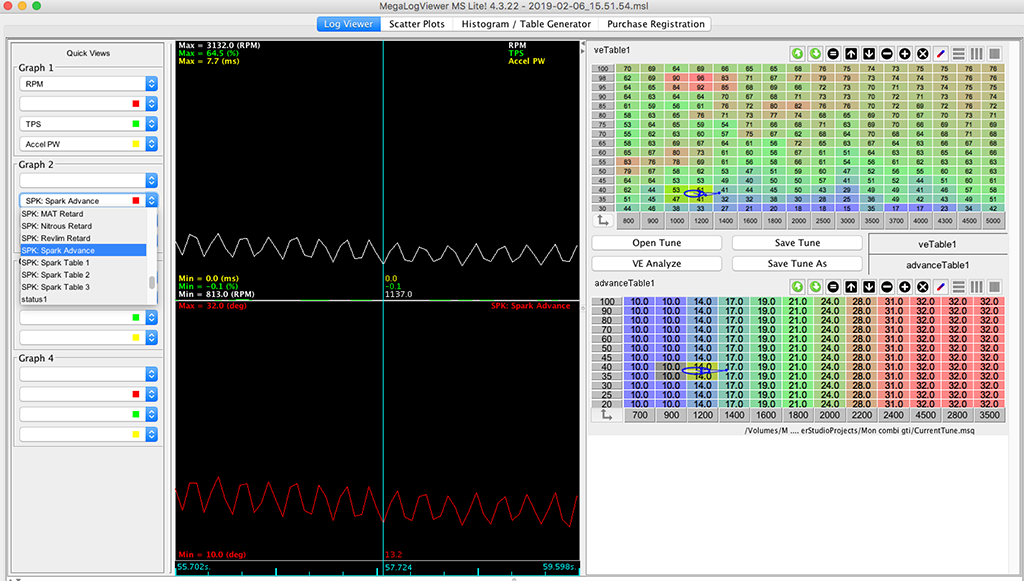This screenshot has width=1024, height=581.
Task: Switch to the Scatter Plots tab
Action: point(418,24)
